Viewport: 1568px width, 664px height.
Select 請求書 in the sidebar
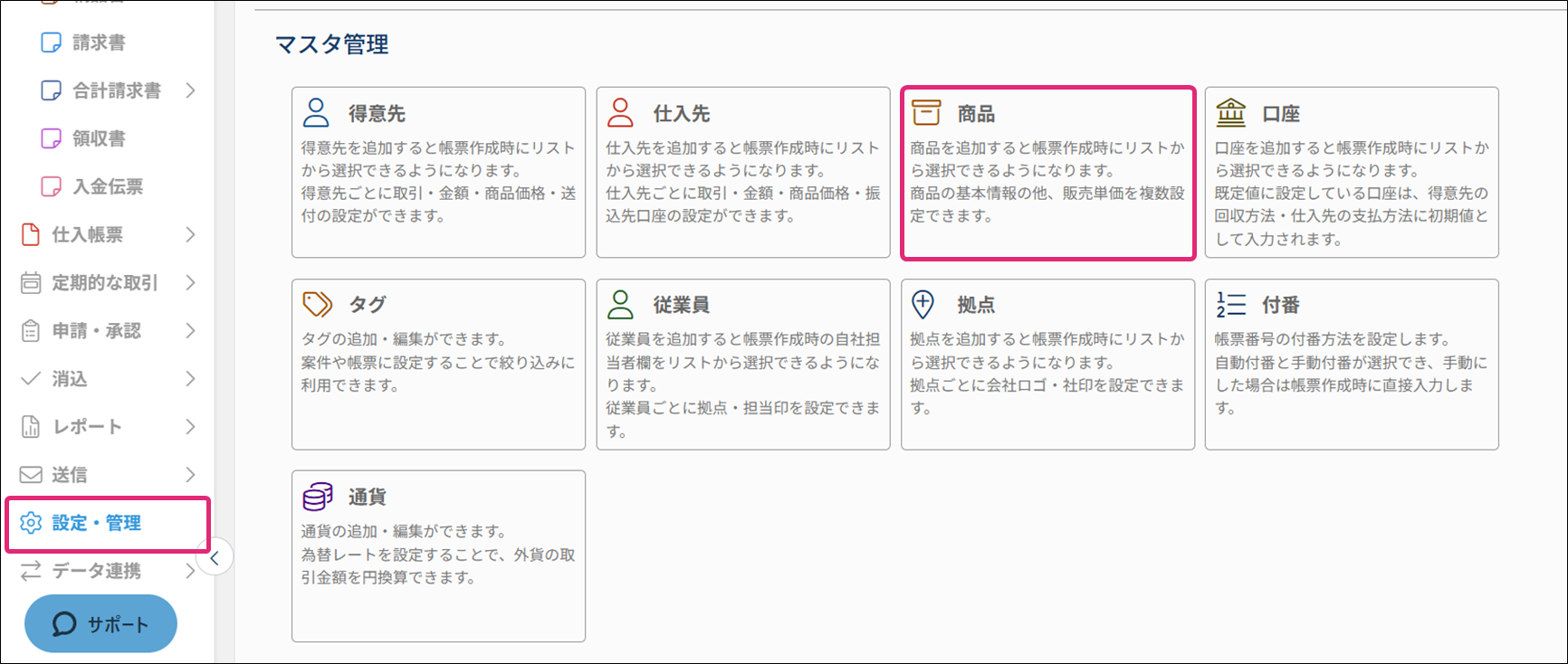pos(99,43)
